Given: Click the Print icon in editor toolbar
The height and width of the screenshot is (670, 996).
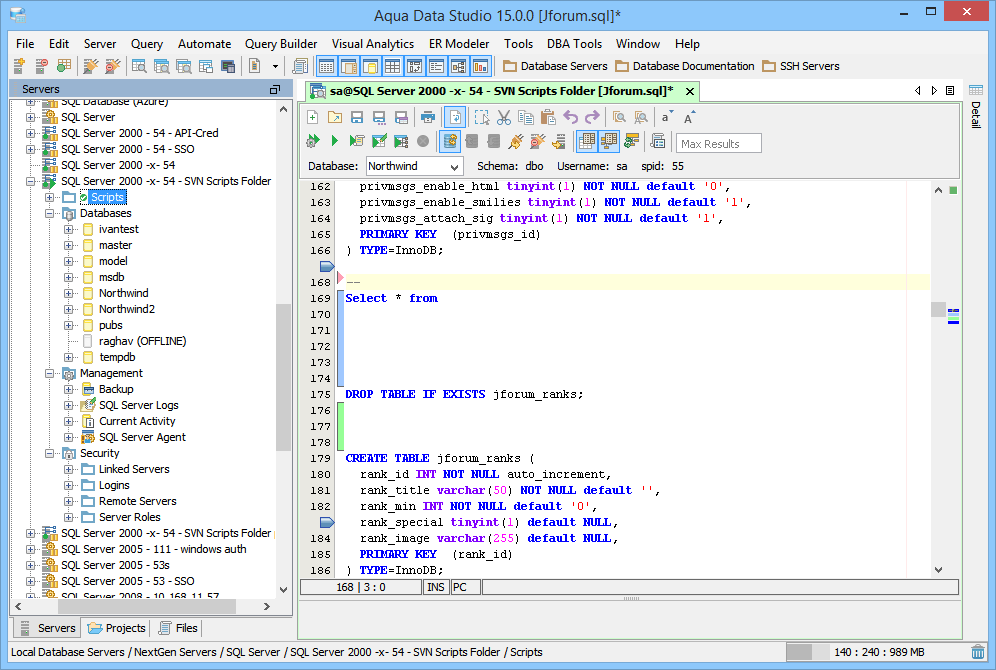Looking at the screenshot, I should click(x=428, y=117).
